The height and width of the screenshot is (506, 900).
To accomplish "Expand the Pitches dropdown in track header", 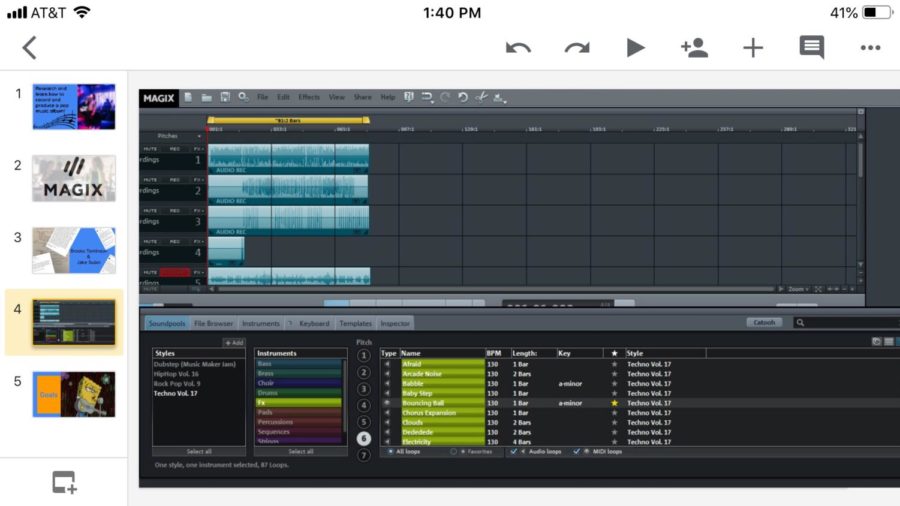I will click(x=199, y=137).
